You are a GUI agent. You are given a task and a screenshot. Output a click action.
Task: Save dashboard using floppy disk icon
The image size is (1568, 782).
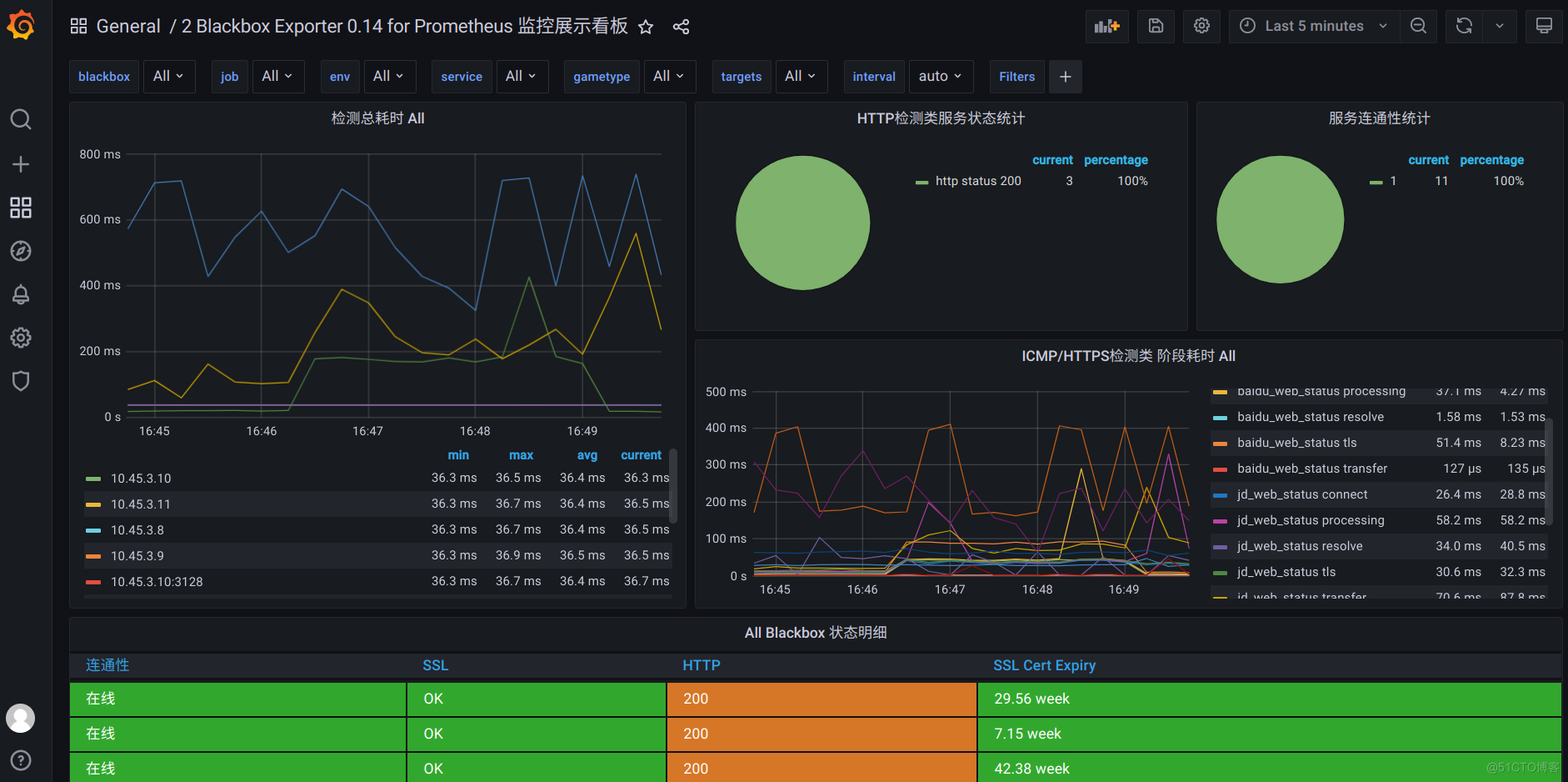coord(1156,27)
